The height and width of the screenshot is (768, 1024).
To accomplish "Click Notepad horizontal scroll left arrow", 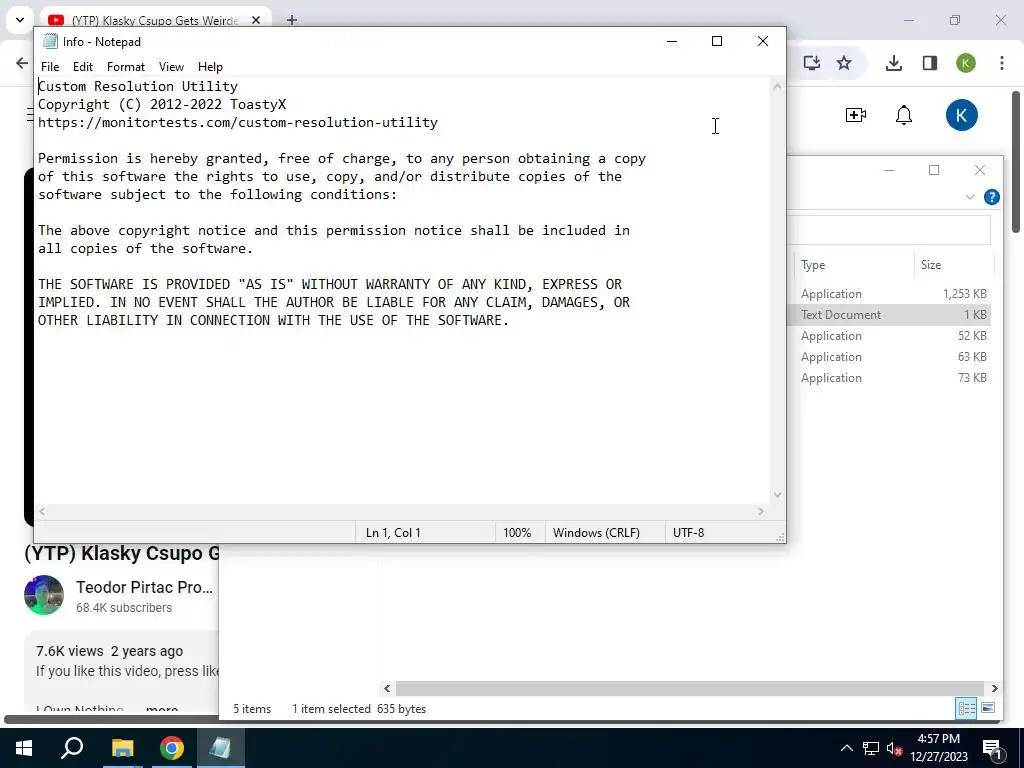I will click(x=42, y=511).
